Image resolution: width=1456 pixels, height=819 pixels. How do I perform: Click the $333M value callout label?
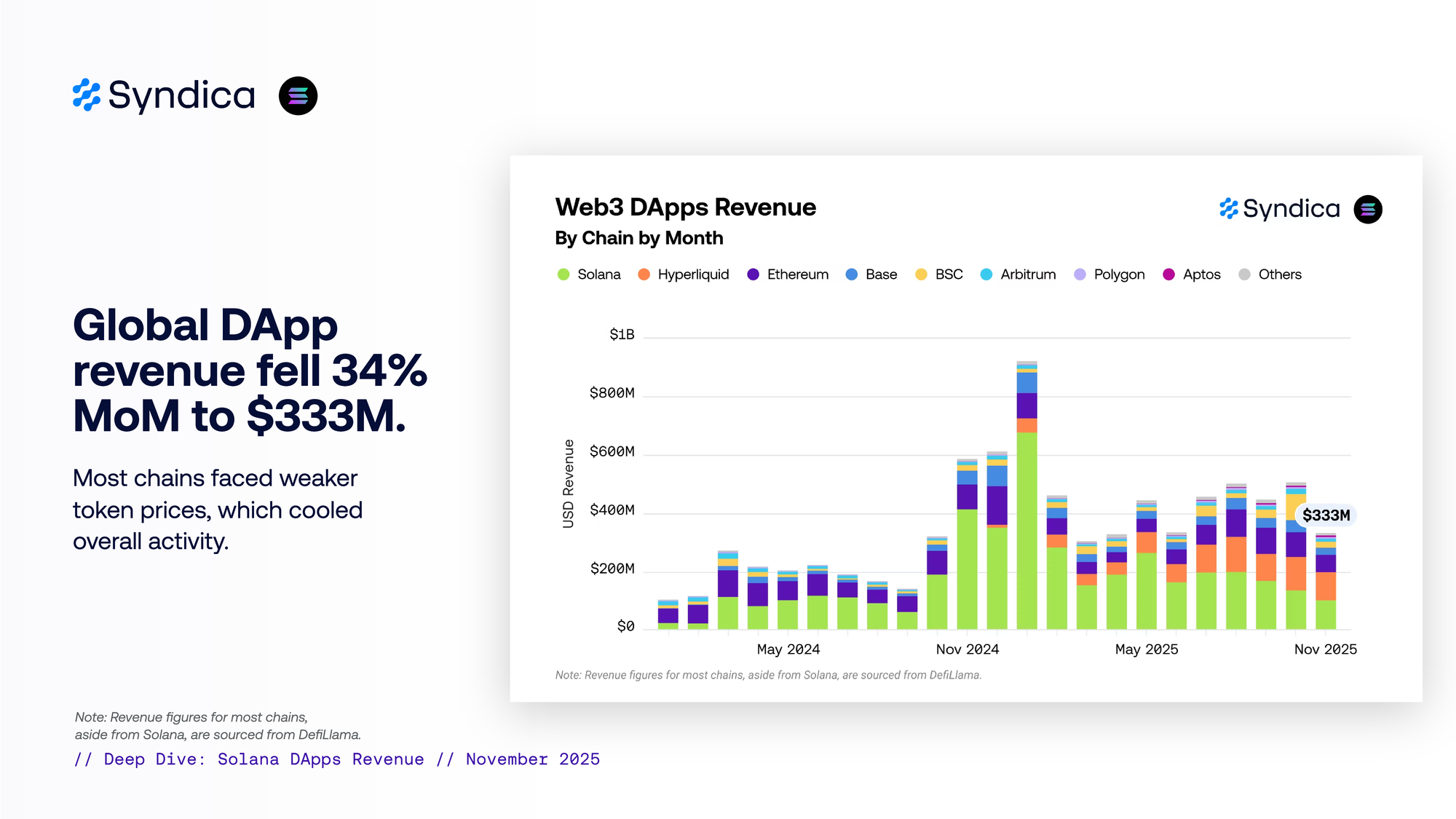(1326, 515)
